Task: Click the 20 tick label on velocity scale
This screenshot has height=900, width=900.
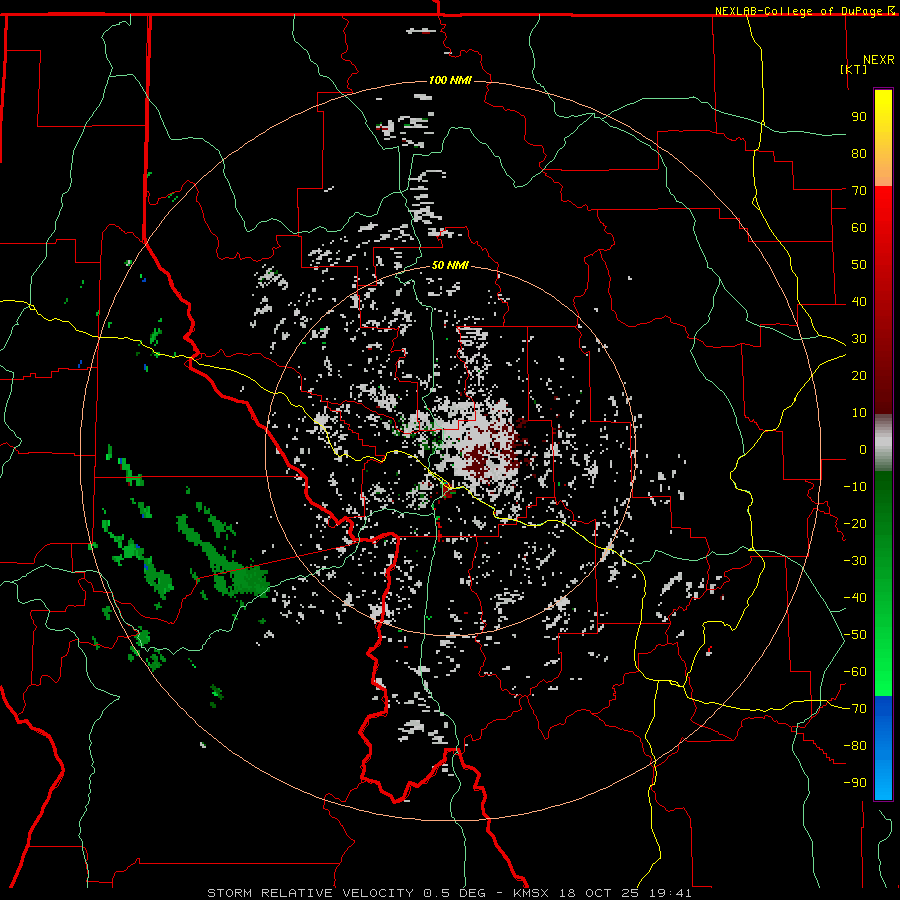Action: coord(859,376)
